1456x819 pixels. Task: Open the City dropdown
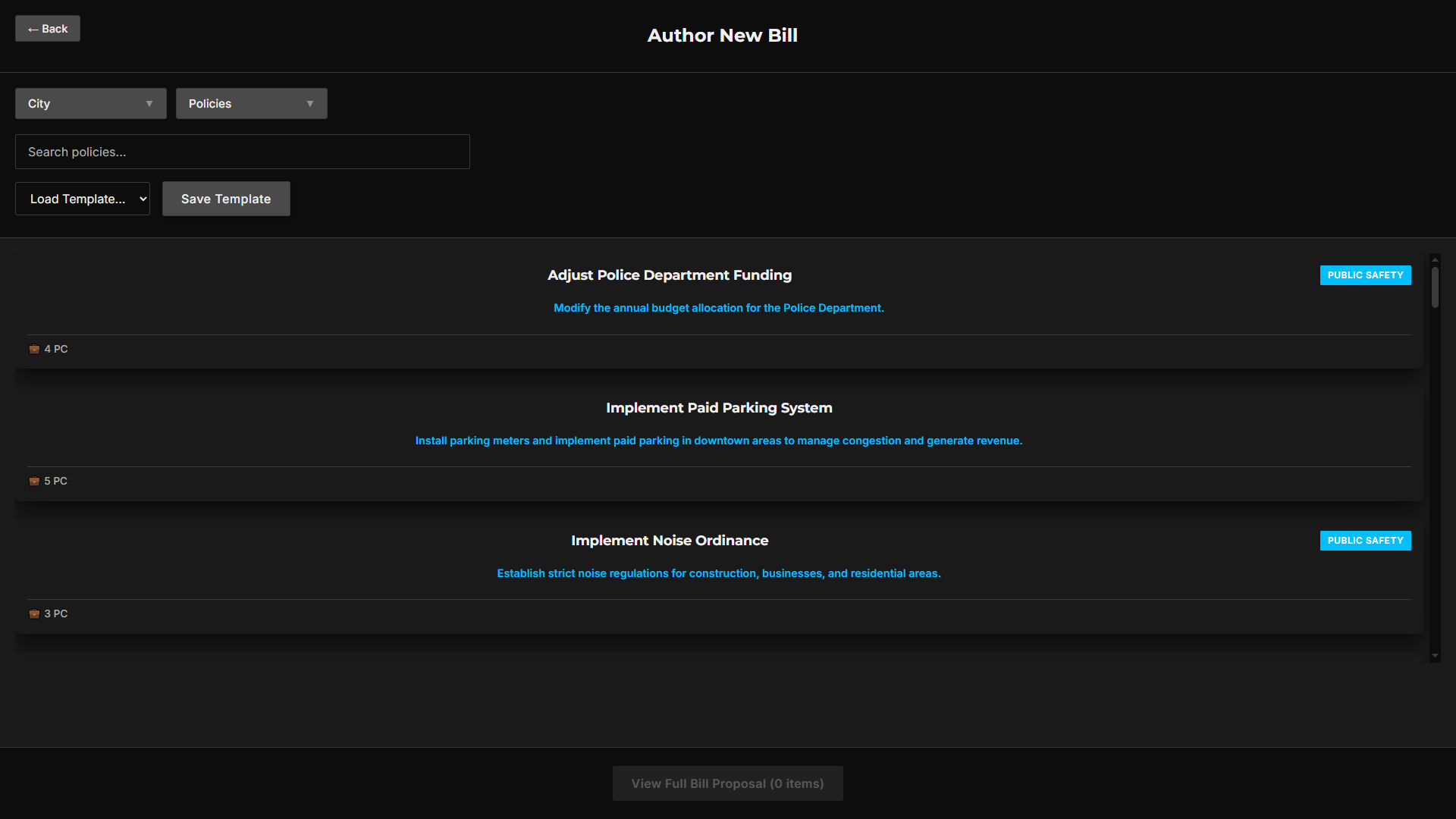[x=90, y=104]
